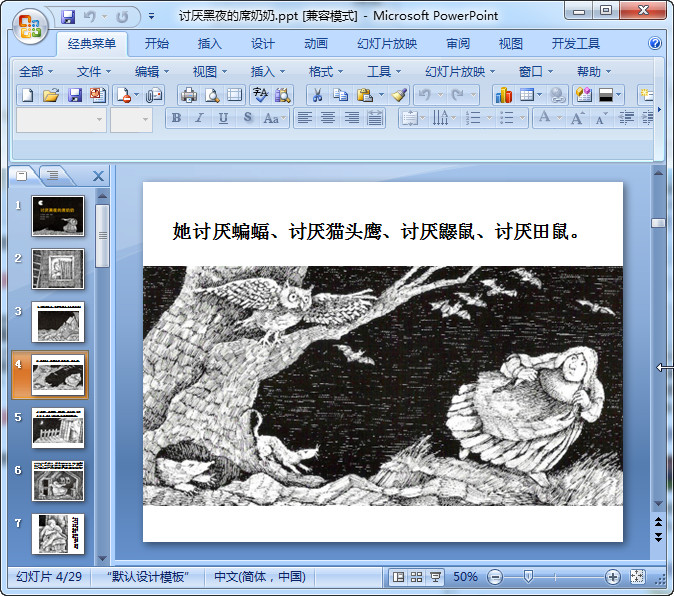This screenshot has width=674, height=596.
Task: Close the slide thumbnail pane
Action: (98, 176)
